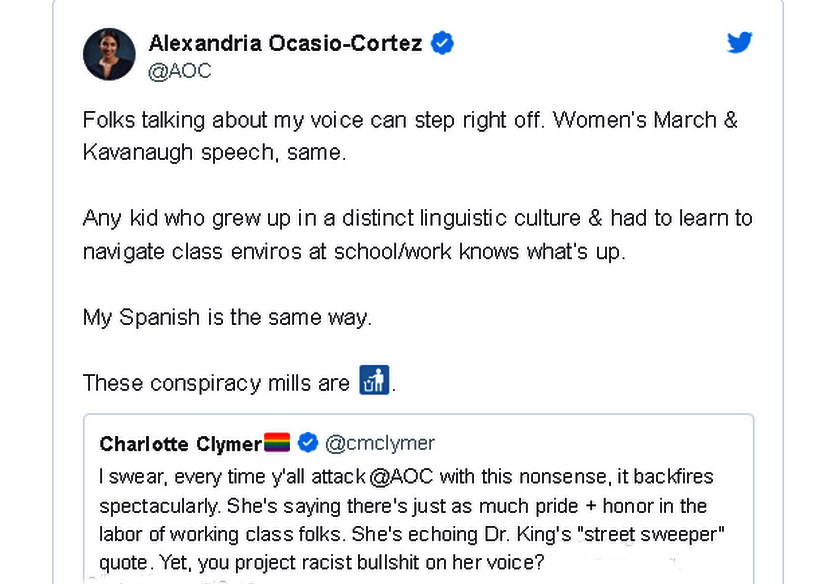Click the rainbow flag emoji
This screenshot has width=820, height=584.
276,443
